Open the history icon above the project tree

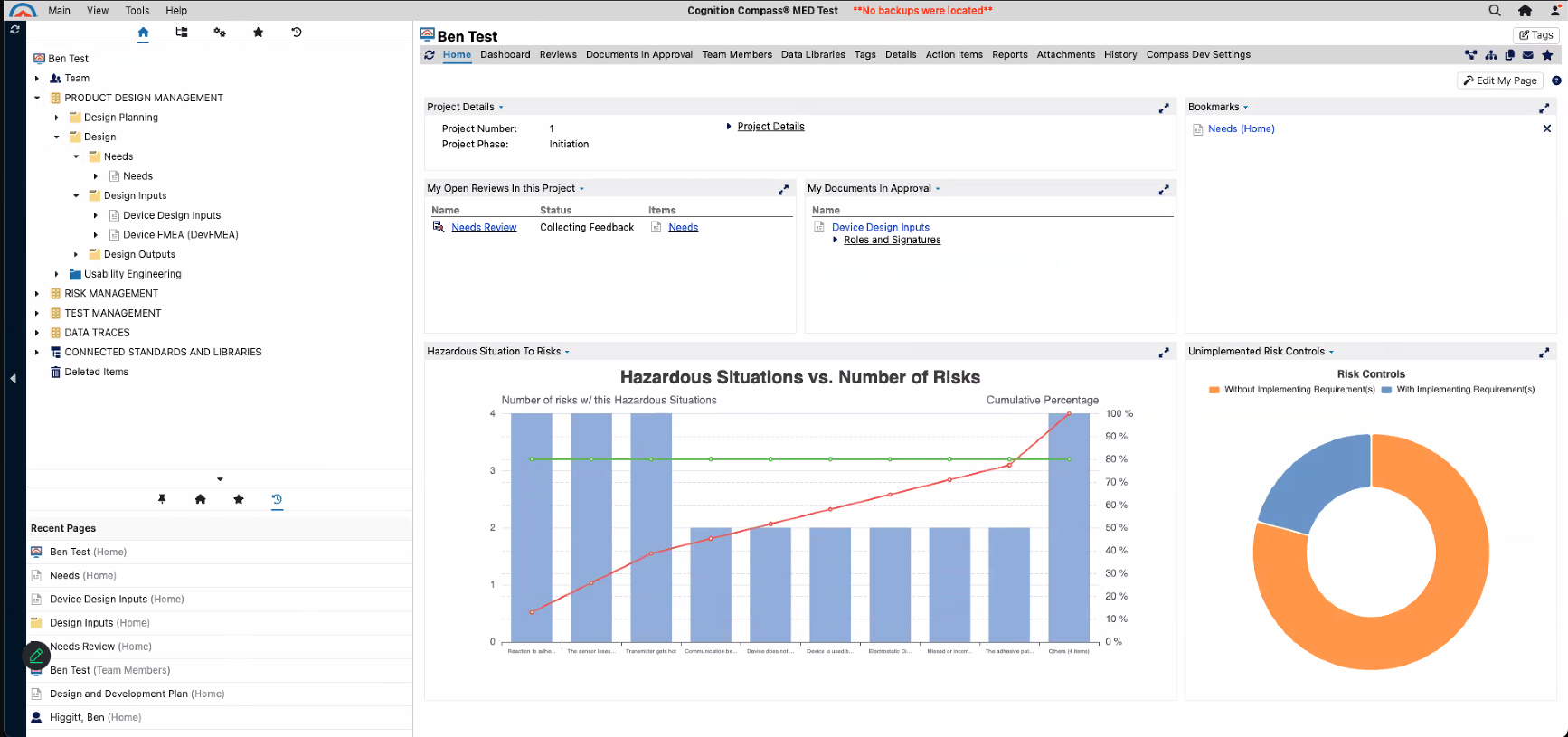coord(297,33)
